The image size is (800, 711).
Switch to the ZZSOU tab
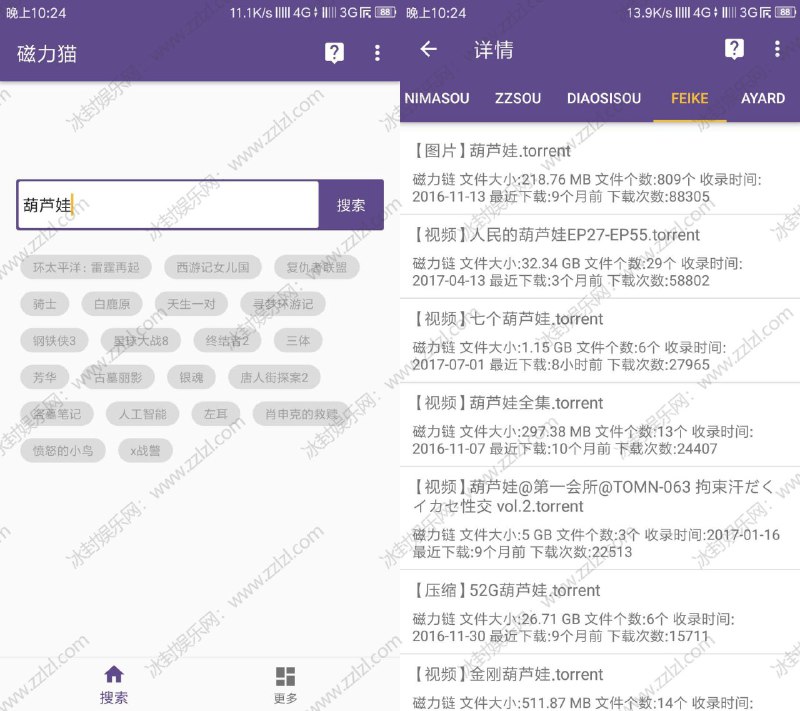pyautogui.click(x=518, y=98)
